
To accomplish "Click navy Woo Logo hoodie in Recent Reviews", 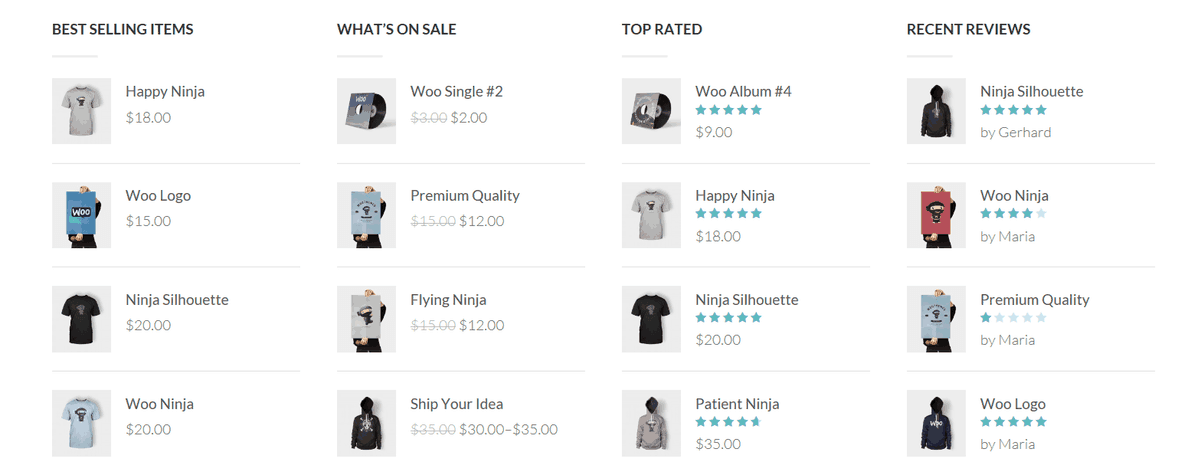I will click(936, 424).
